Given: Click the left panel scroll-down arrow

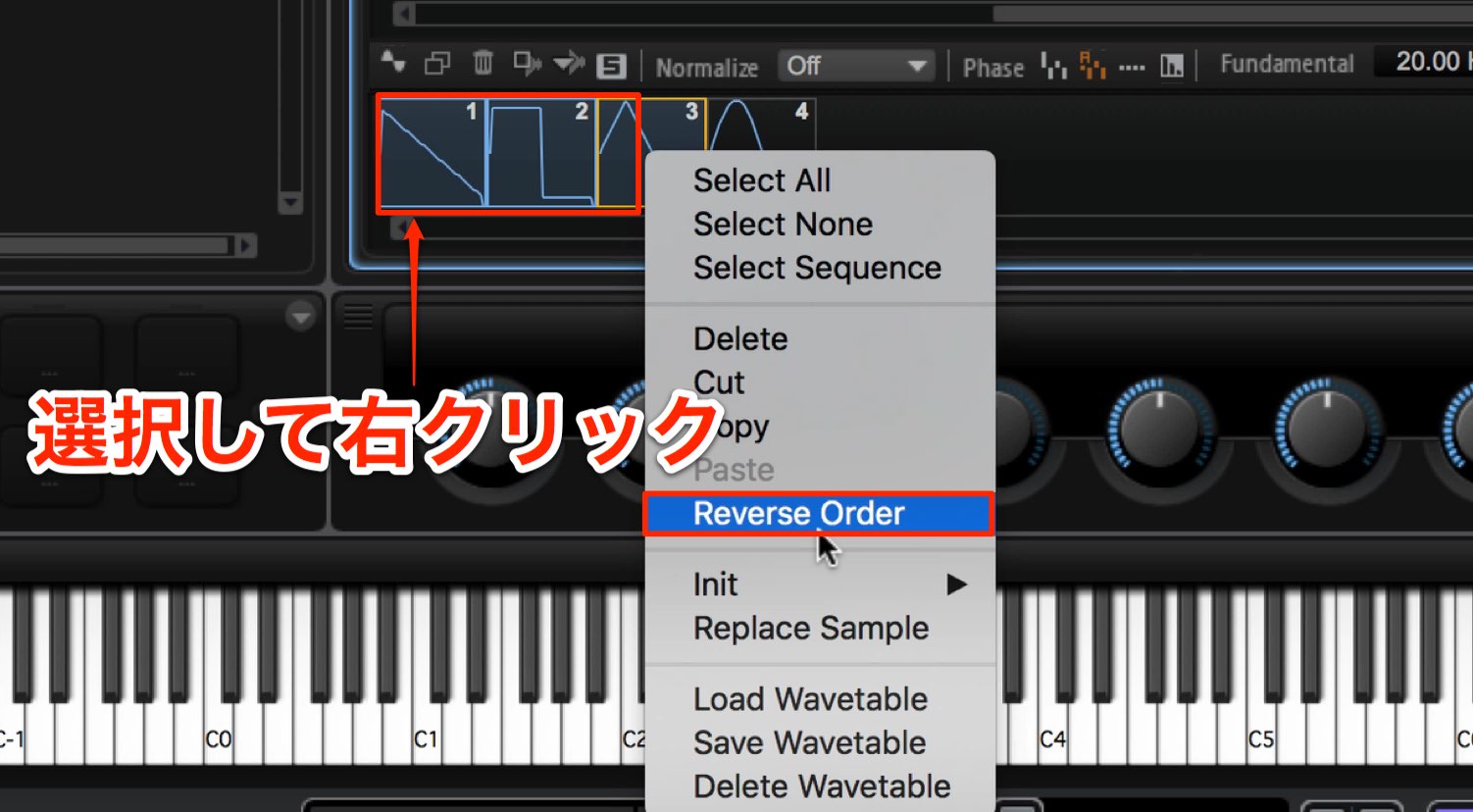Looking at the screenshot, I should pyautogui.click(x=290, y=204).
